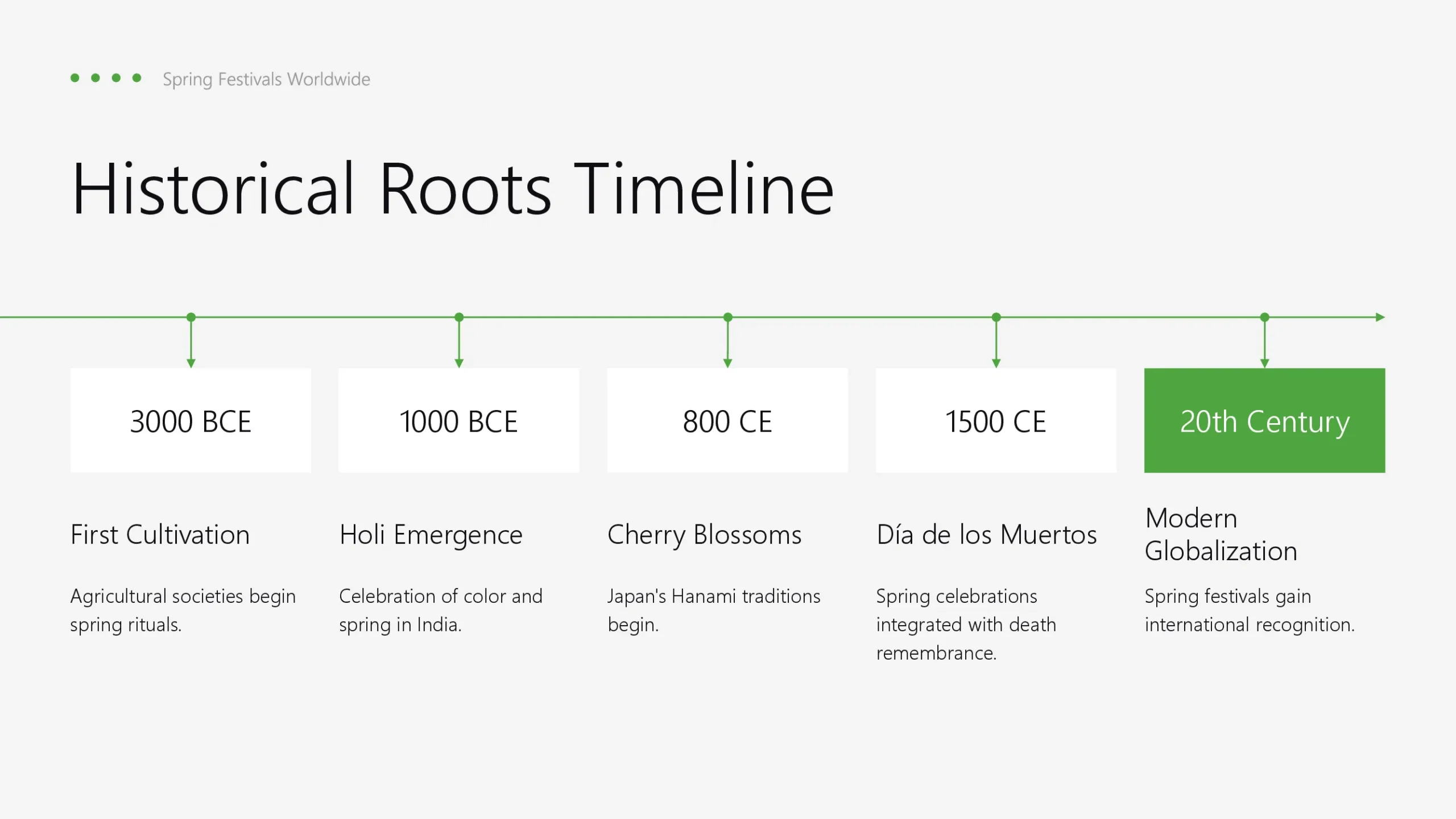This screenshot has width=1456, height=819.
Task: Click the last green dot in header
Action: click(x=136, y=78)
